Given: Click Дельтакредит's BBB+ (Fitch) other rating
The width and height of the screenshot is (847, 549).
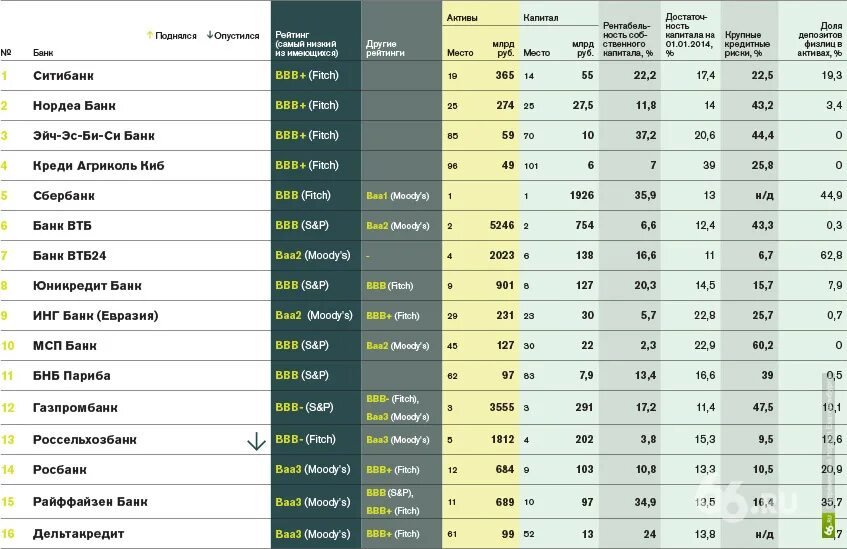Looking at the screenshot, I should (x=393, y=534).
